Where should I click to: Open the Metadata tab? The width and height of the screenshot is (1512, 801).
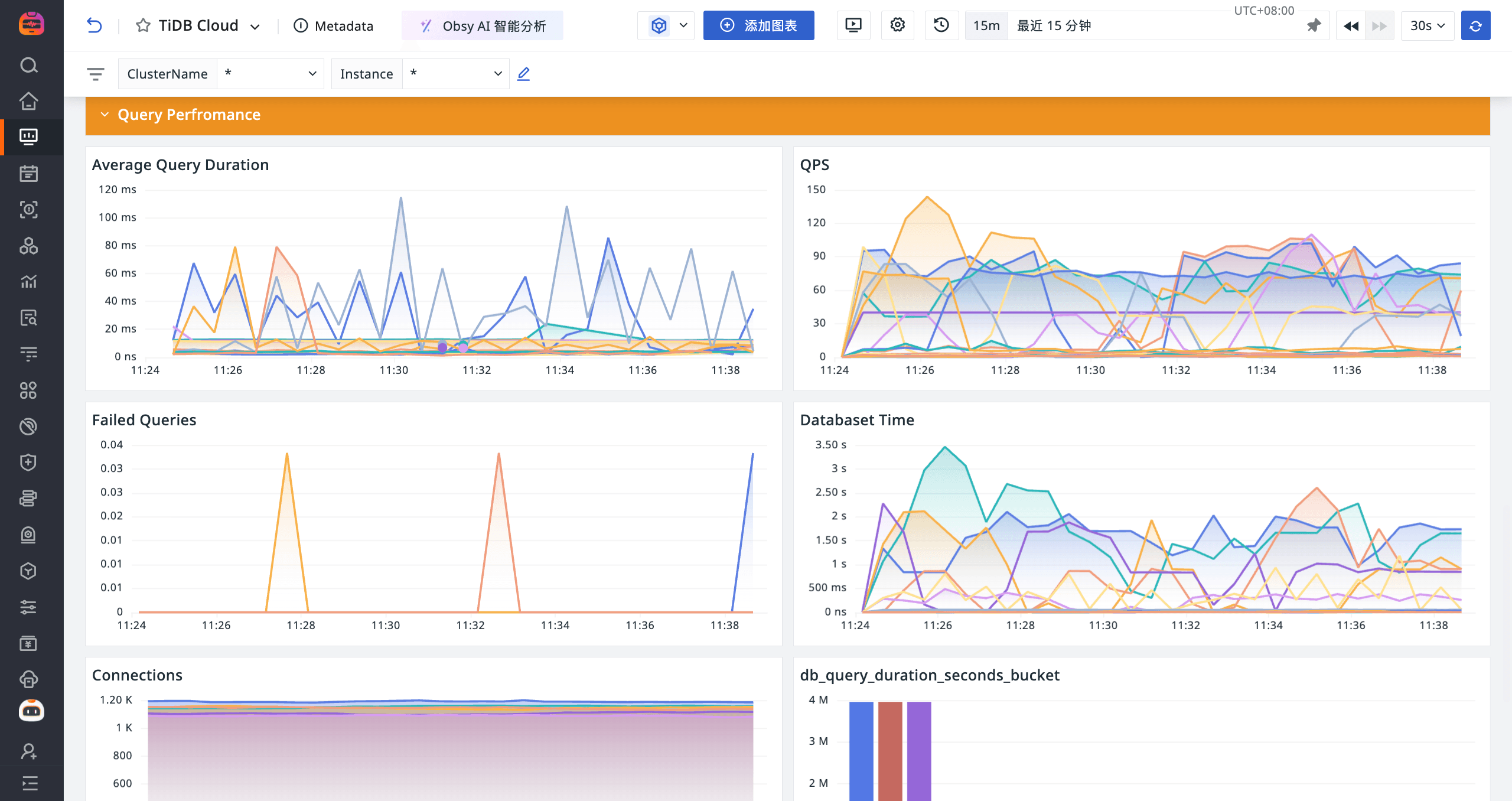tap(334, 25)
